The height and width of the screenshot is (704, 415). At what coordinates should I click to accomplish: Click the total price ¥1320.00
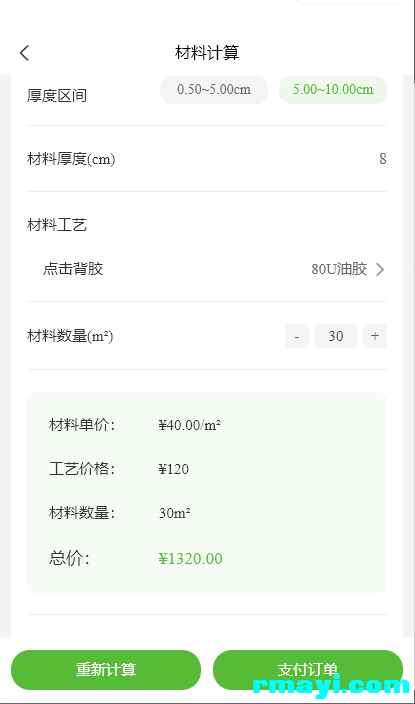click(x=190, y=559)
